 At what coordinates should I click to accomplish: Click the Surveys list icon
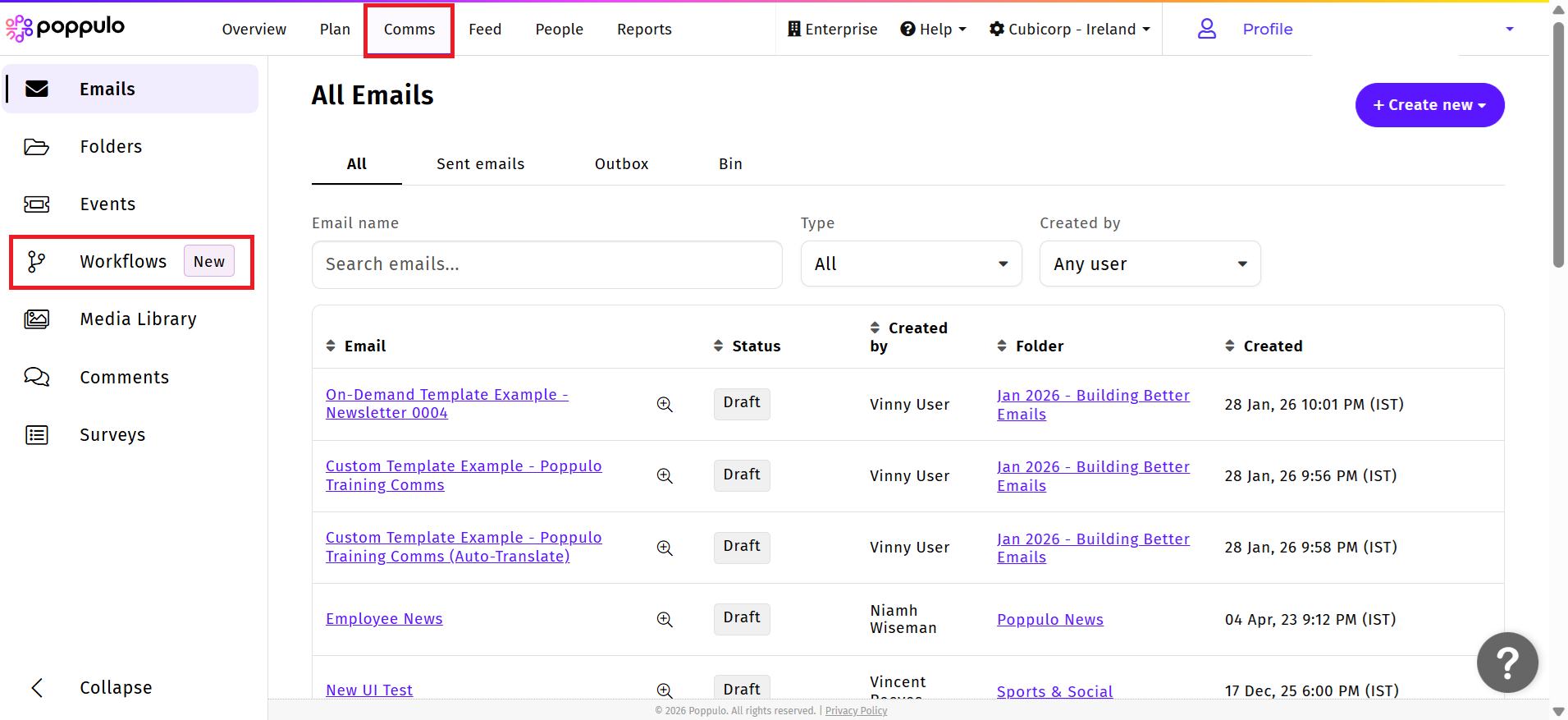pos(36,435)
